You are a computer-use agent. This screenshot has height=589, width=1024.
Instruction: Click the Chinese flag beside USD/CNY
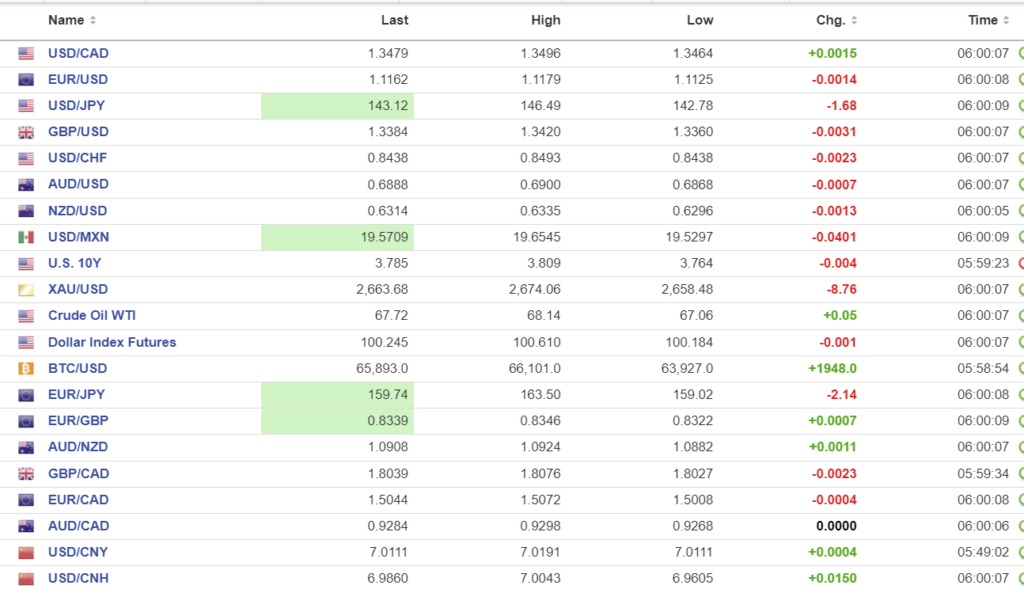26,552
